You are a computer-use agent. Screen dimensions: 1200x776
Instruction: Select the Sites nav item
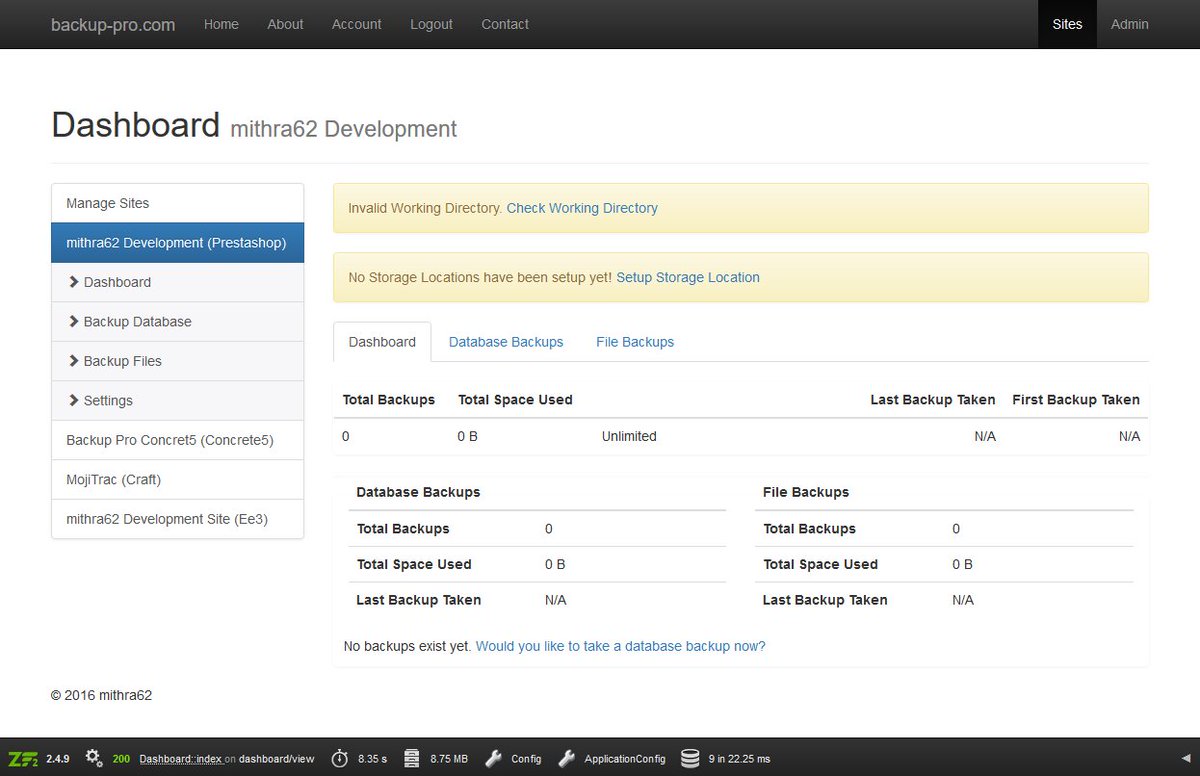[x=1067, y=24]
